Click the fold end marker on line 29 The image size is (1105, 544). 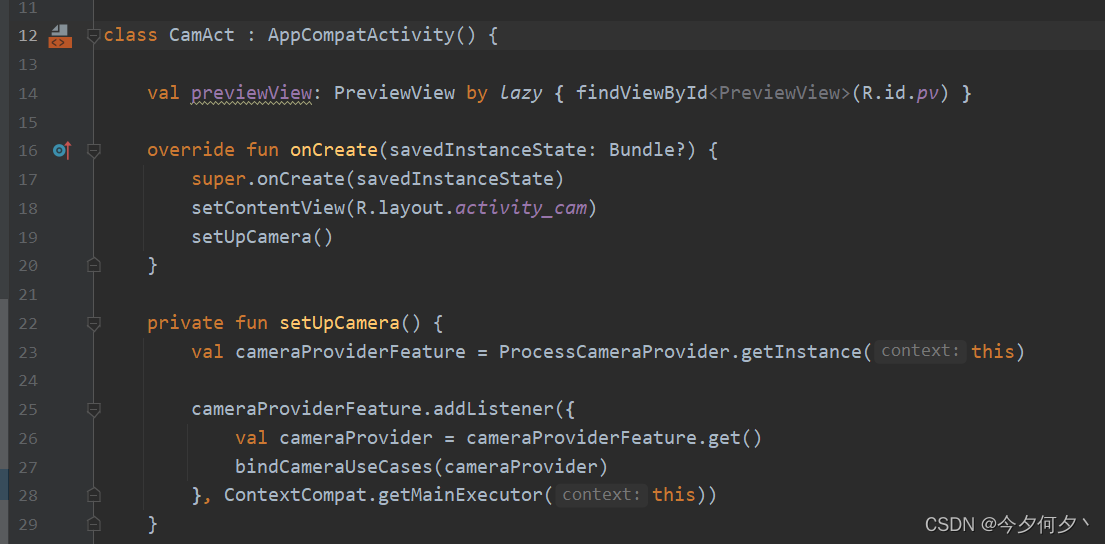(93, 524)
